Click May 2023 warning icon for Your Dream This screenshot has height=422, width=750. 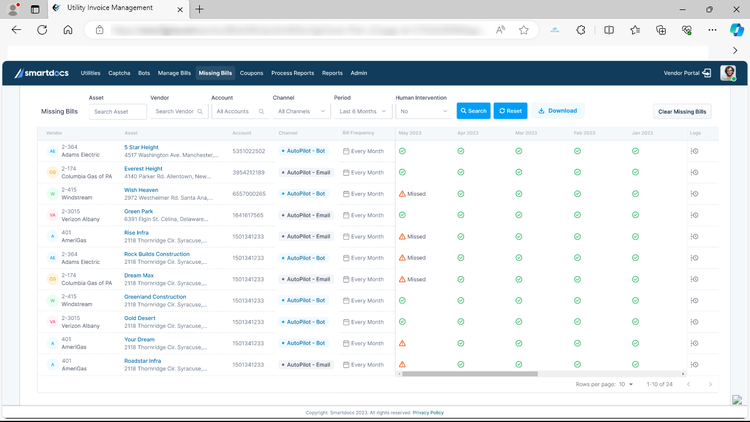click(x=402, y=343)
